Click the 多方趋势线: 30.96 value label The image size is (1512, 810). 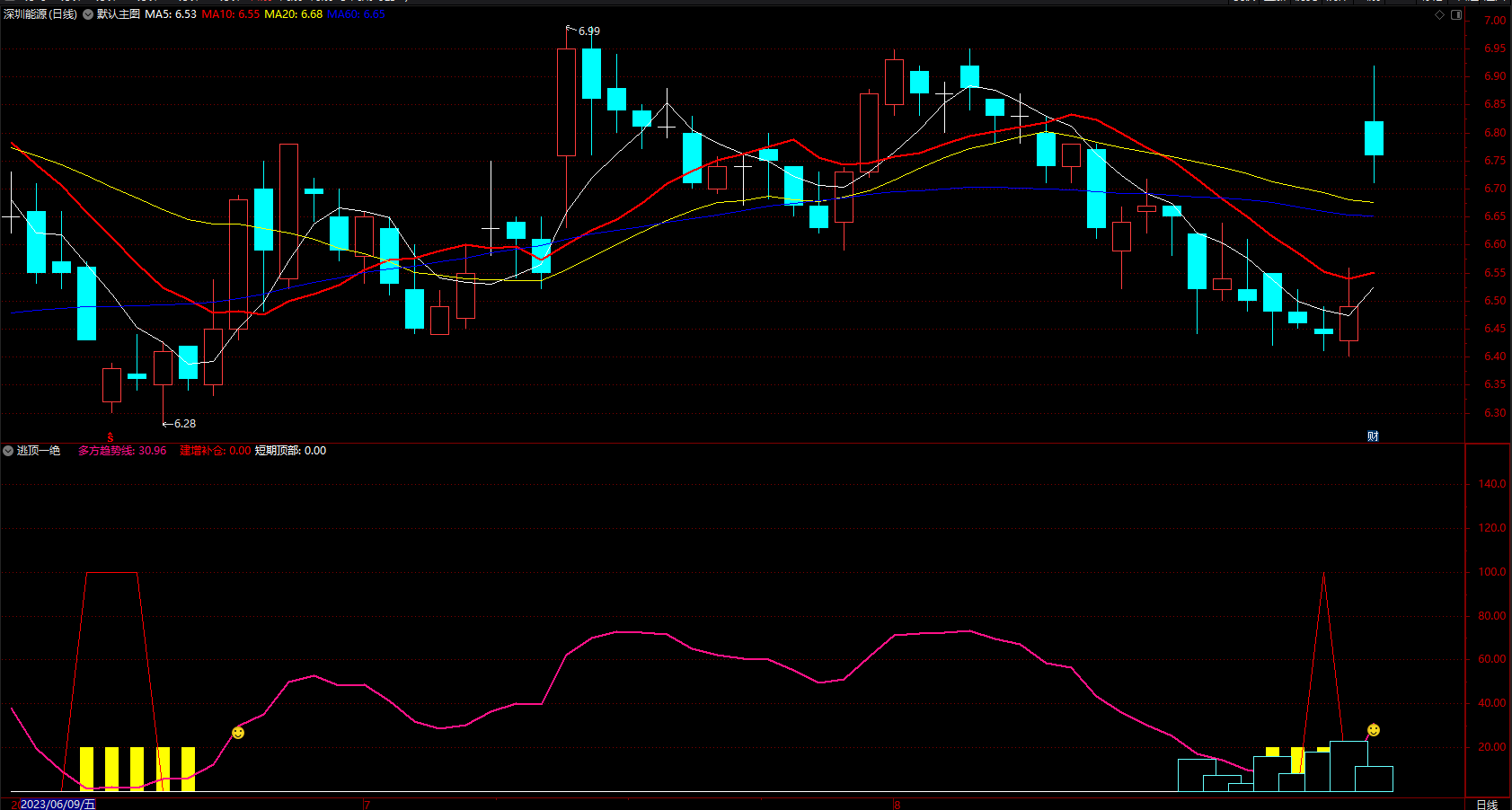pos(122,451)
